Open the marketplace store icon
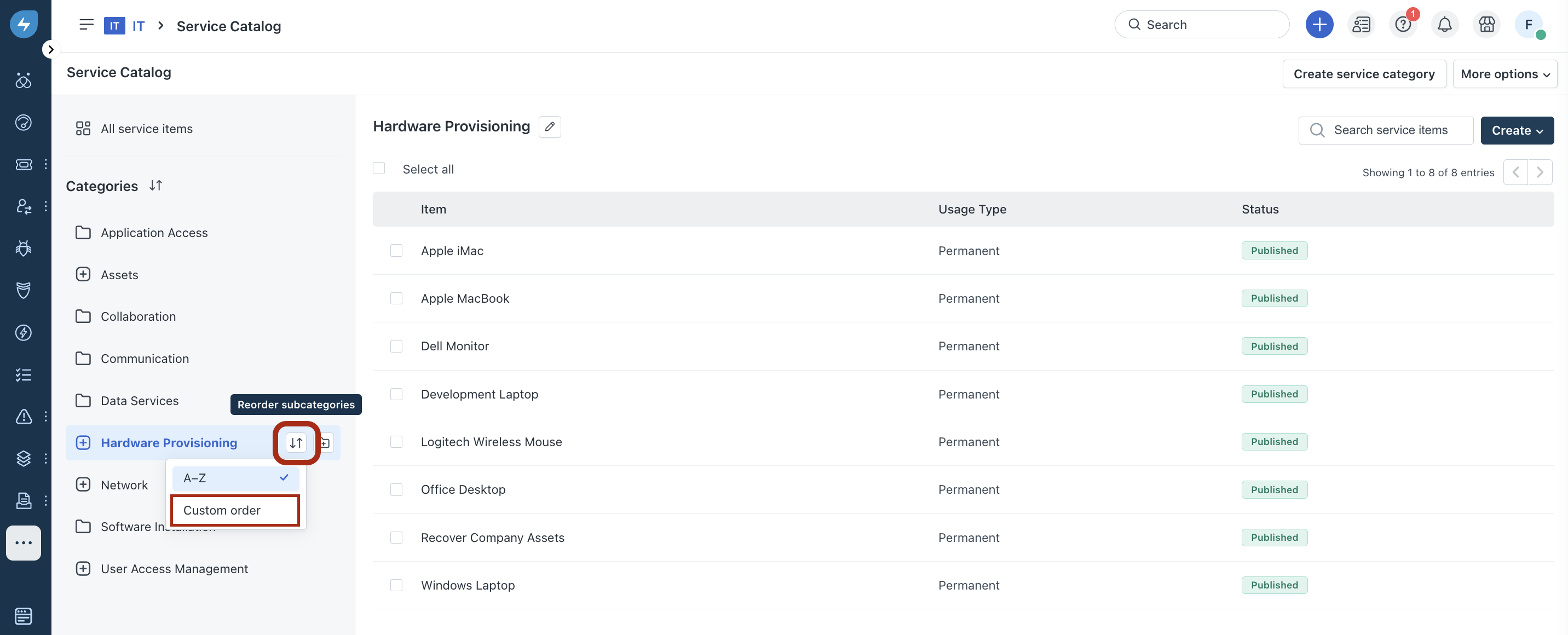The width and height of the screenshot is (1568, 635). pyautogui.click(x=1486, y=24)
